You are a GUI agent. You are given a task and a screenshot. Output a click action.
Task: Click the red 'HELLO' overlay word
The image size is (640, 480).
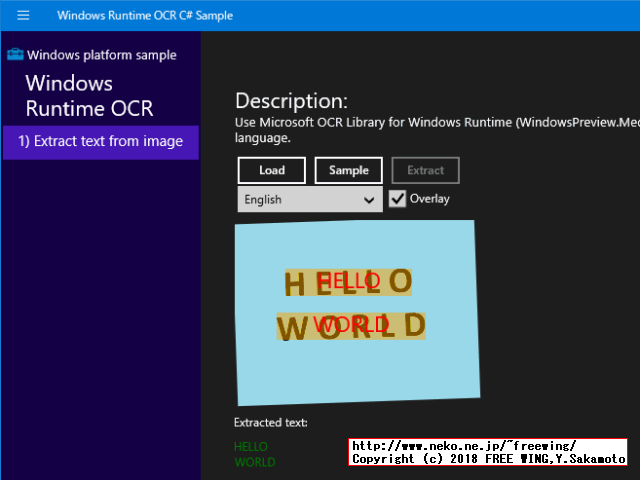[350, 281]
